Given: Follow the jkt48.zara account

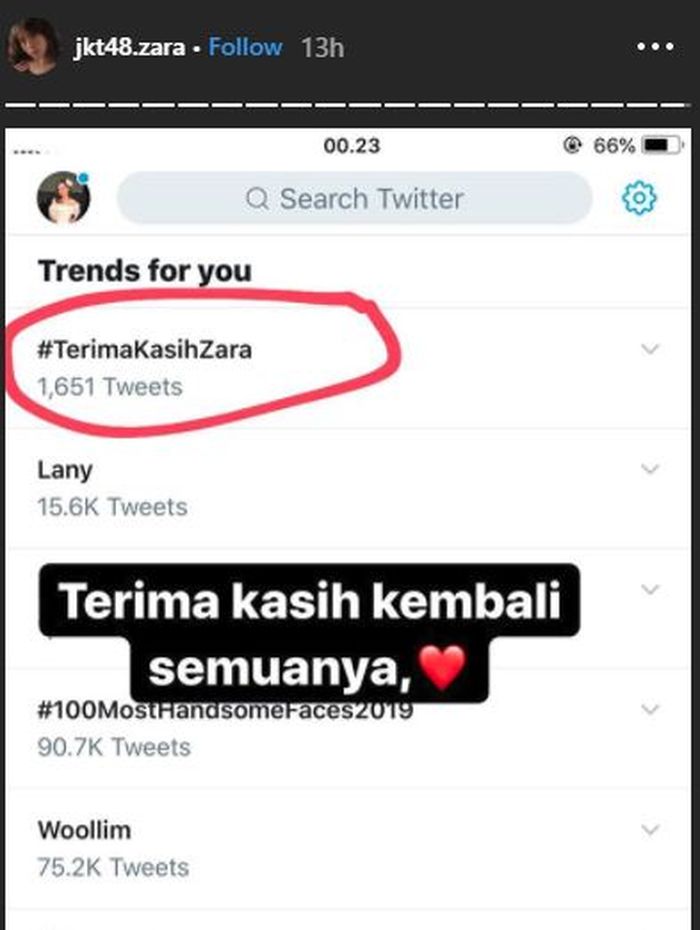Looking at the screenshot, I should 245,47.
